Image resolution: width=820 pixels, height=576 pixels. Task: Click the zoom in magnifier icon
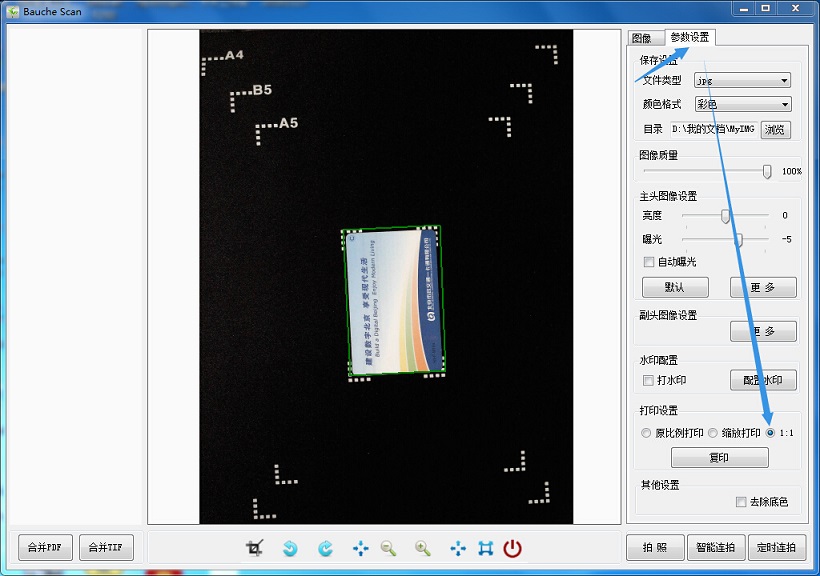[x=423, y=548]
